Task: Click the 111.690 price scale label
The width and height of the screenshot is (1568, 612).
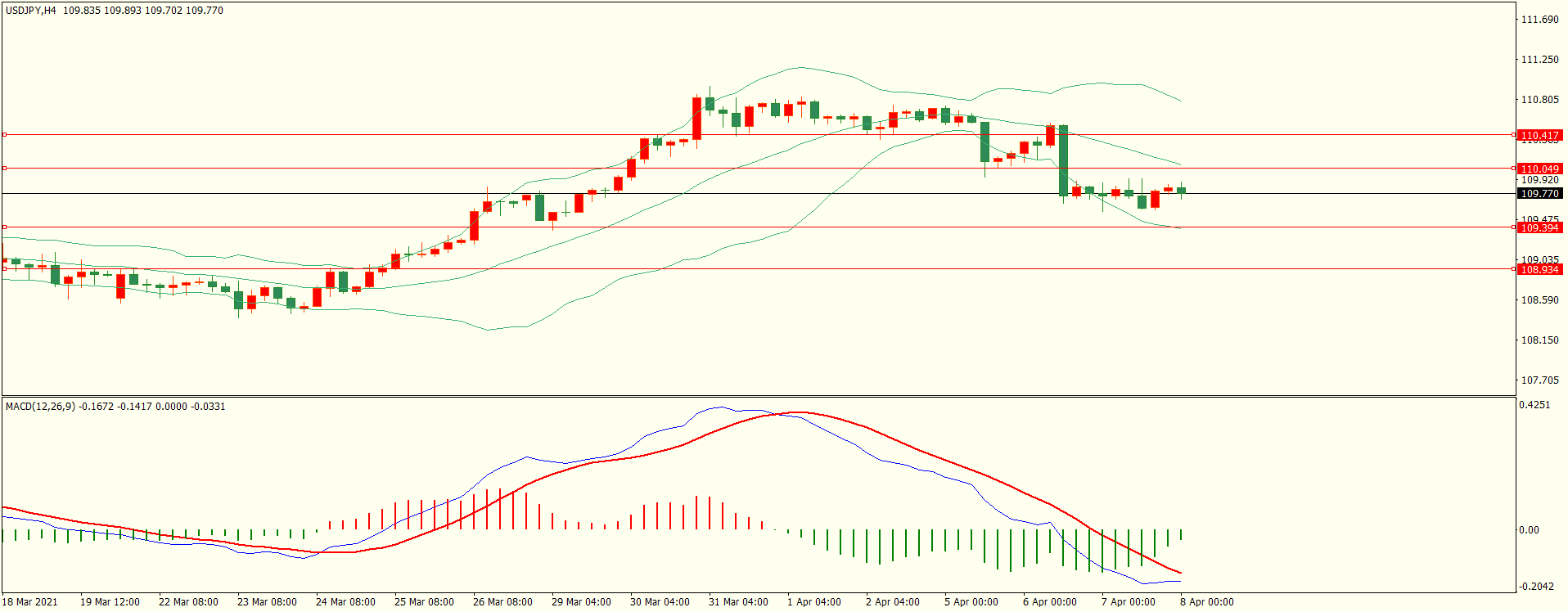Action: 1539,20
